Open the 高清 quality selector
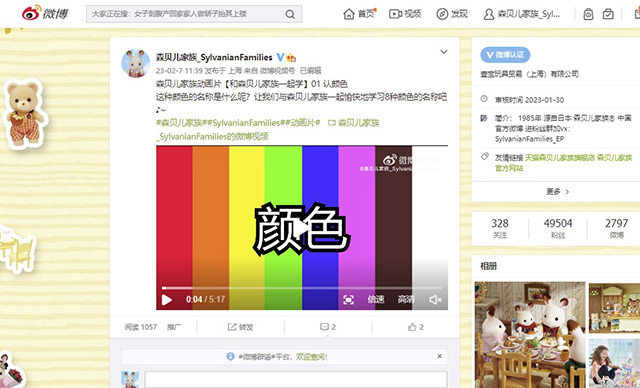 406,299
